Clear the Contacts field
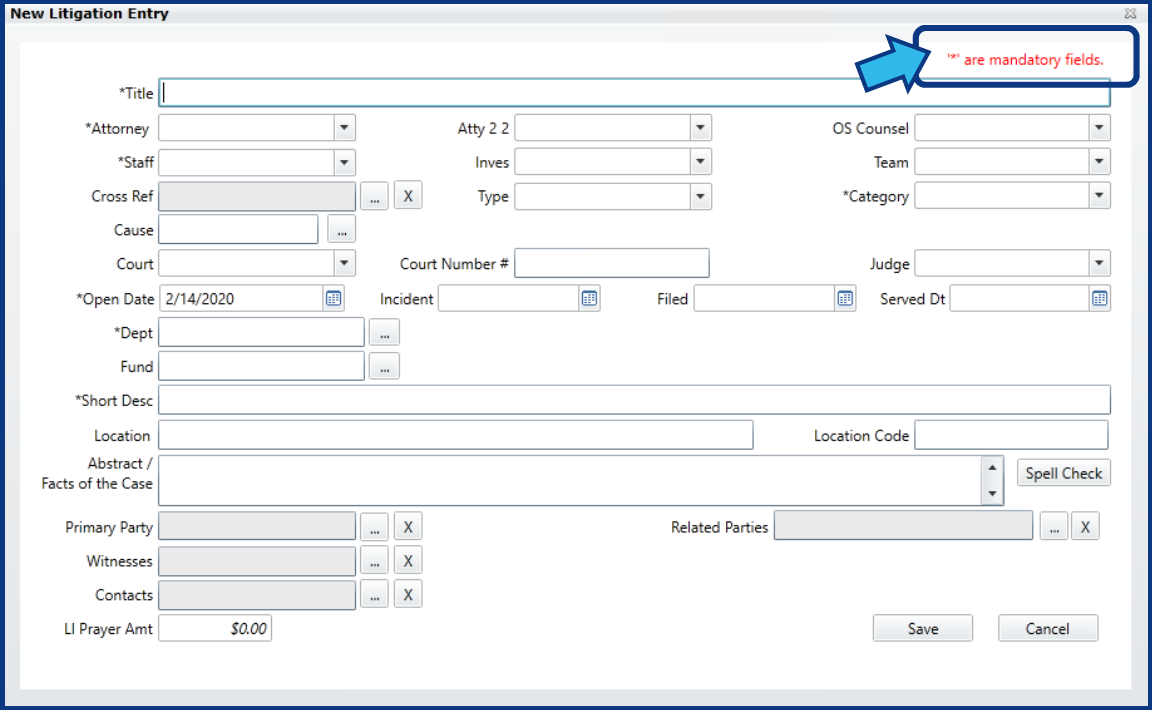This screenshot has height=711, width=1153. (408, 593)
